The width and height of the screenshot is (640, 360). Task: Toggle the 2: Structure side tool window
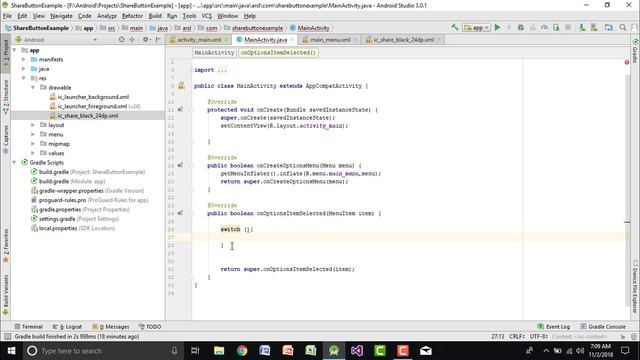click(6, 97)
